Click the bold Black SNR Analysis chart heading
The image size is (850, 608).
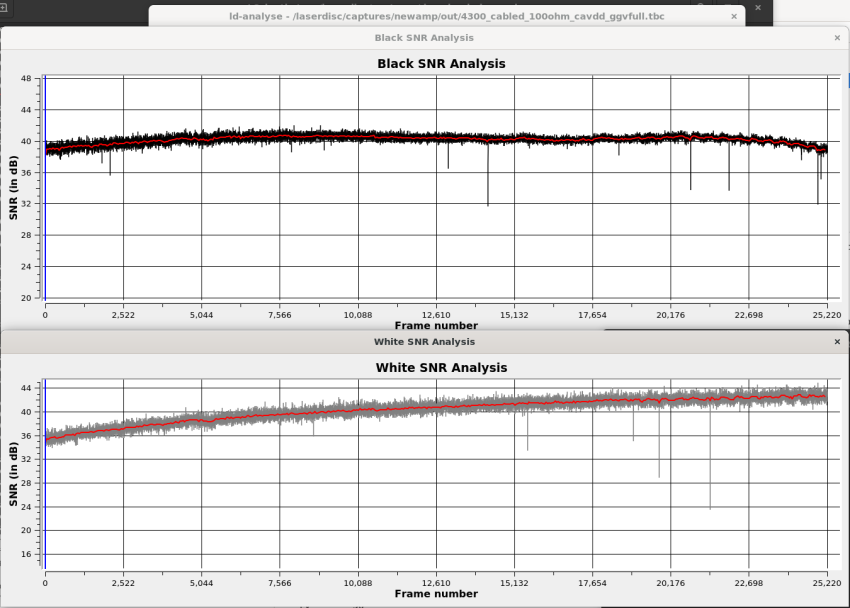[x=440, y=64]
